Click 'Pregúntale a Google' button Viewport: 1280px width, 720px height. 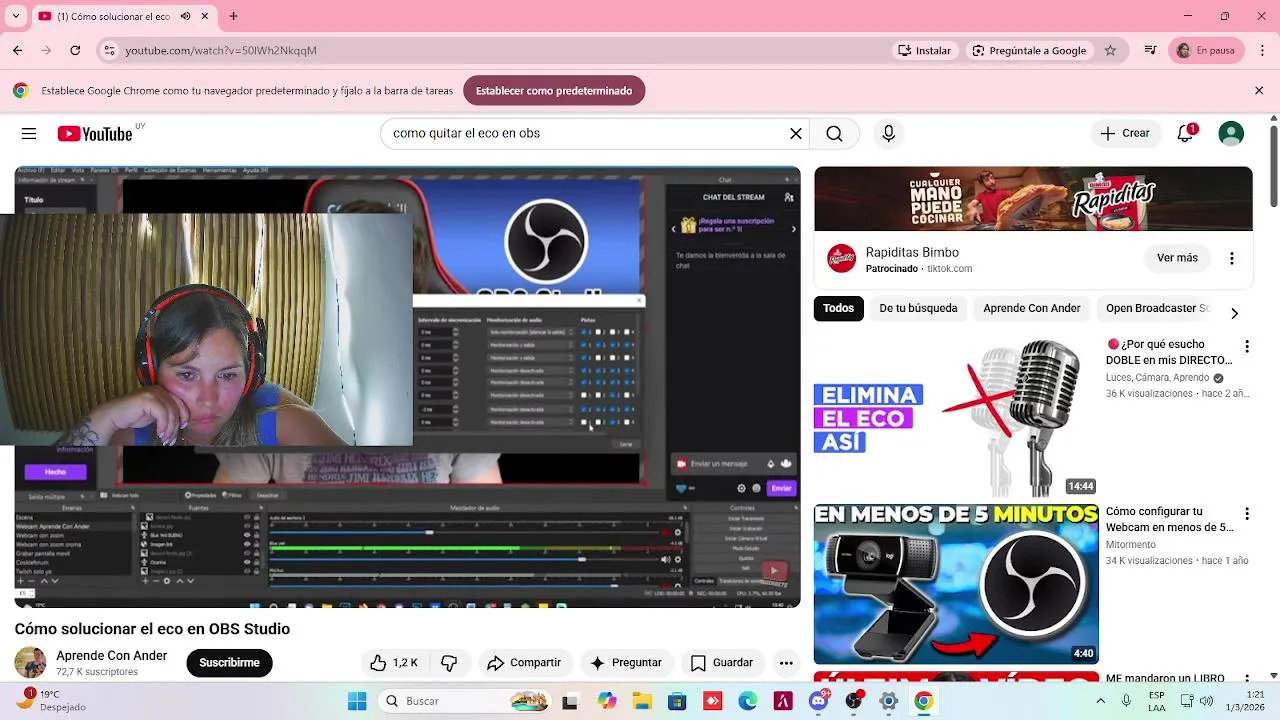(x=1028, y=50)
